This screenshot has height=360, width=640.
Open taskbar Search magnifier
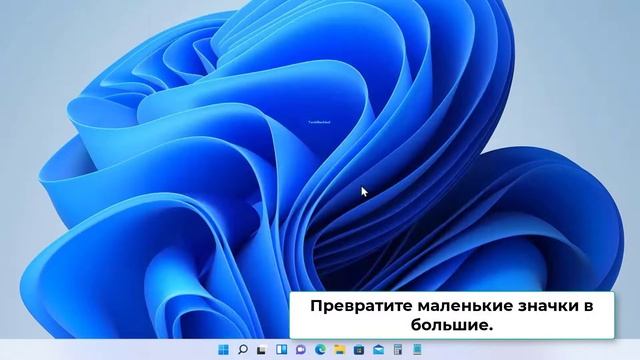click(243, 349)
